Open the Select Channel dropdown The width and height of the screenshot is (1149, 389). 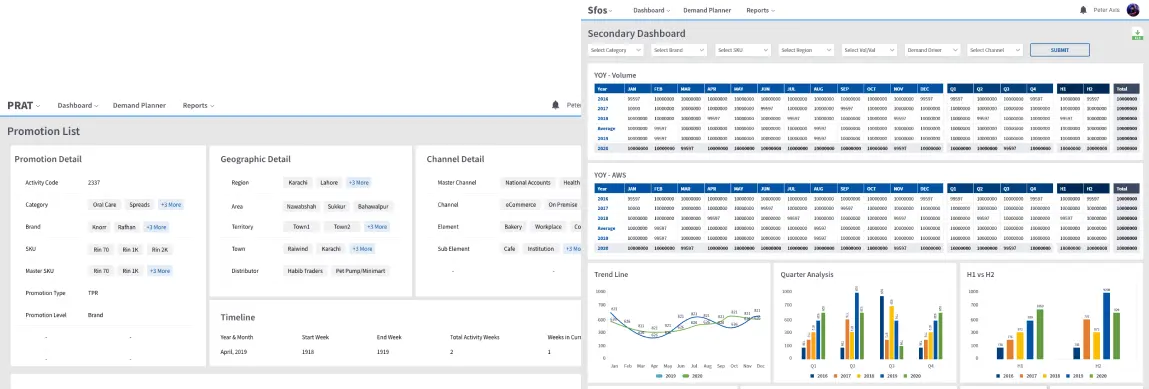coord(995,50)
